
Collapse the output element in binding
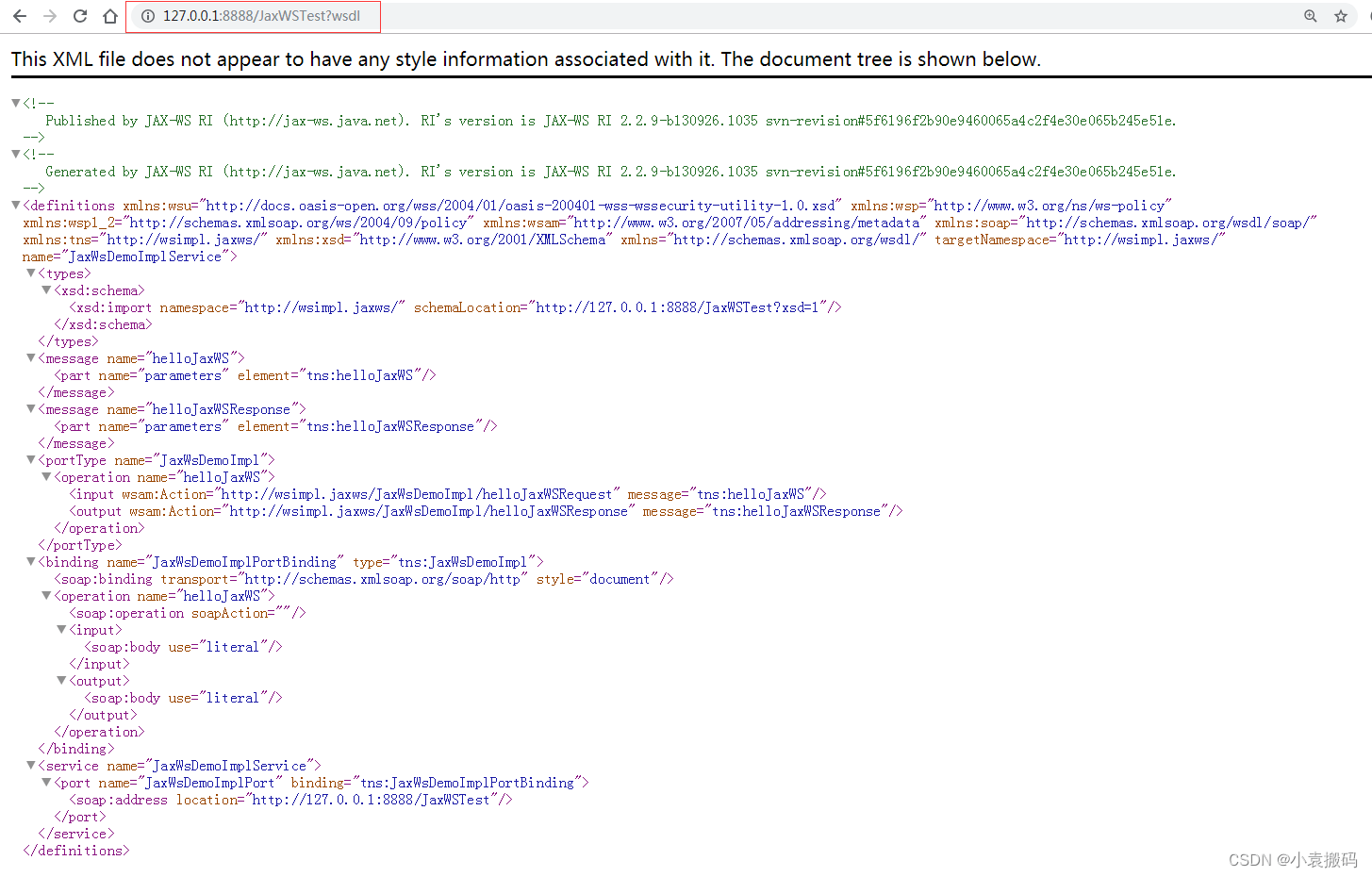(x=61, y=680)
